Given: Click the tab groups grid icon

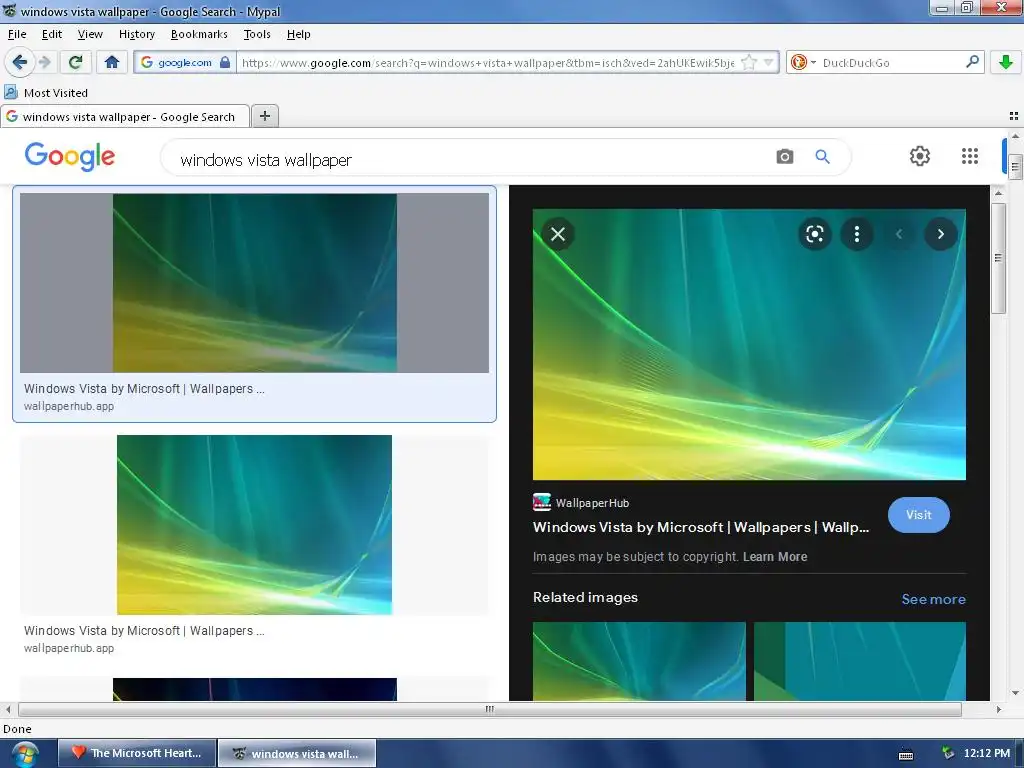Looking at the screenshot, I should 1014,116.
